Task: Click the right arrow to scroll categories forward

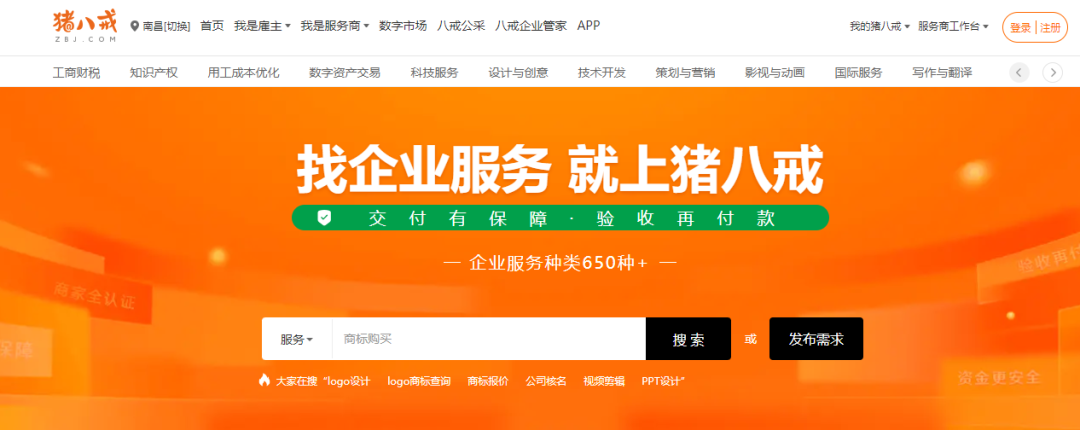Action: tap(1052, 72)
